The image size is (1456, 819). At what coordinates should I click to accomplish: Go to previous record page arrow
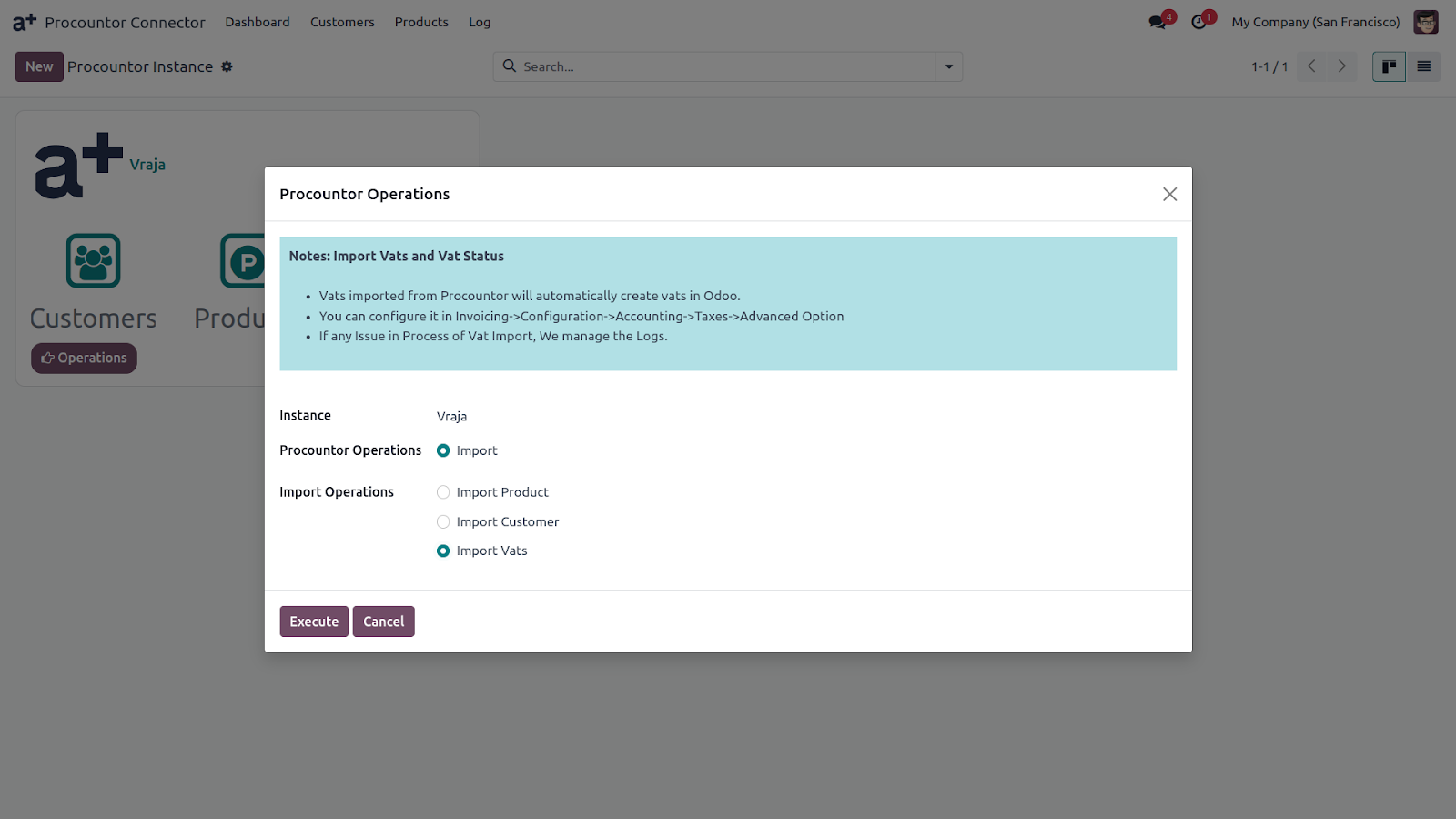(x=1311, y=66)
